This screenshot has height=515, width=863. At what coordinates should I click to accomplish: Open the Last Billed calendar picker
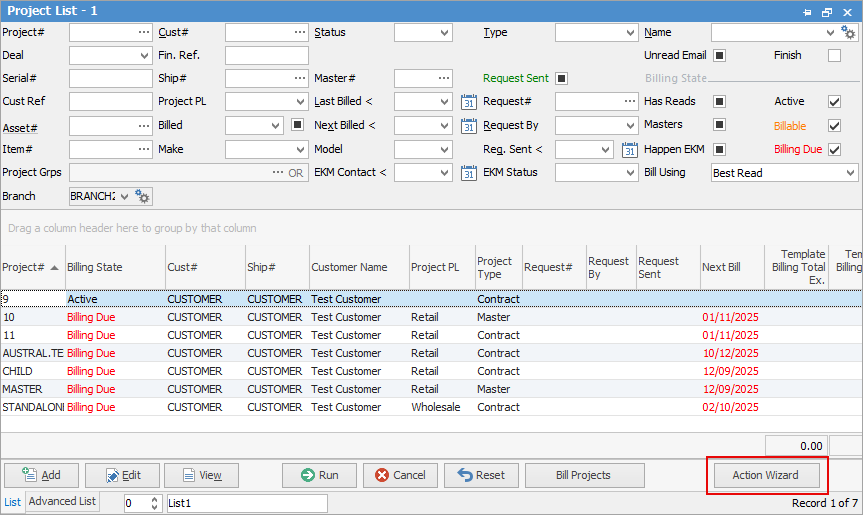pyautogui.click(x=468, y=102)
